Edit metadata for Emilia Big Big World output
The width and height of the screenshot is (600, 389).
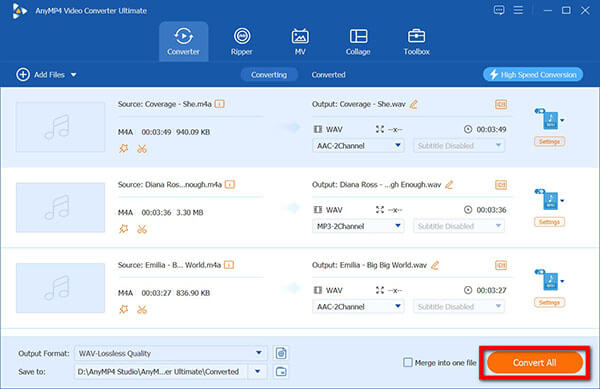click(x=501, y=265)
